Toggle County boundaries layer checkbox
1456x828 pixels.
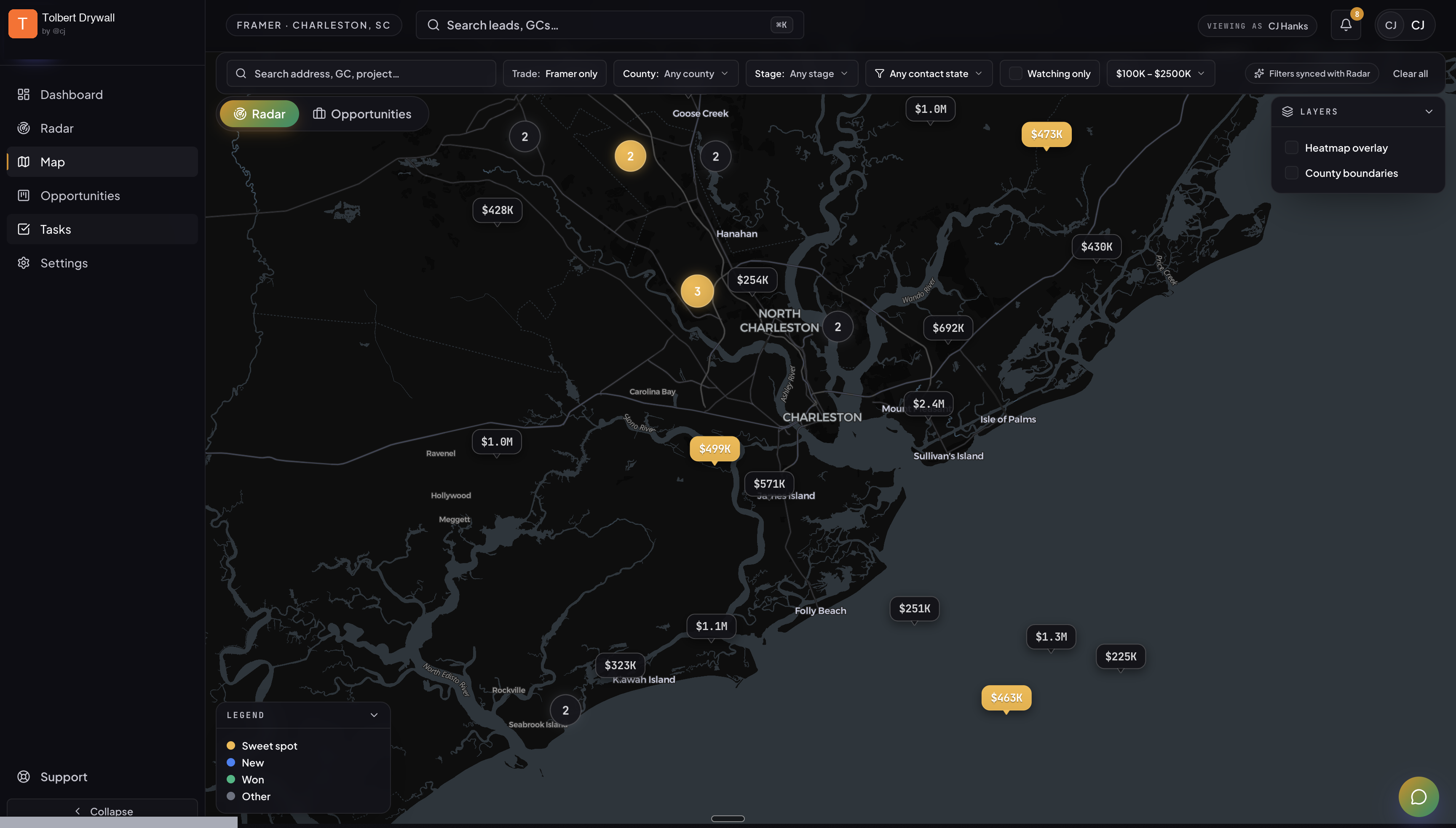[1291, 173]
